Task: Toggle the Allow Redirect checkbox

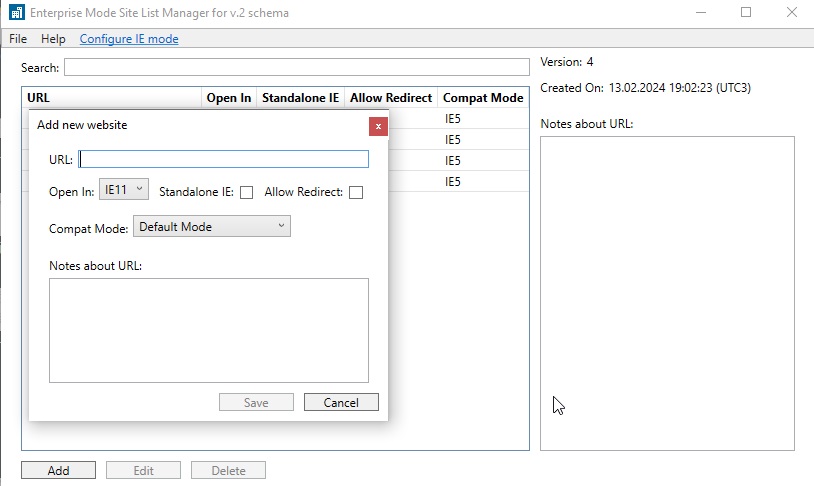Action: coord(356,193)
